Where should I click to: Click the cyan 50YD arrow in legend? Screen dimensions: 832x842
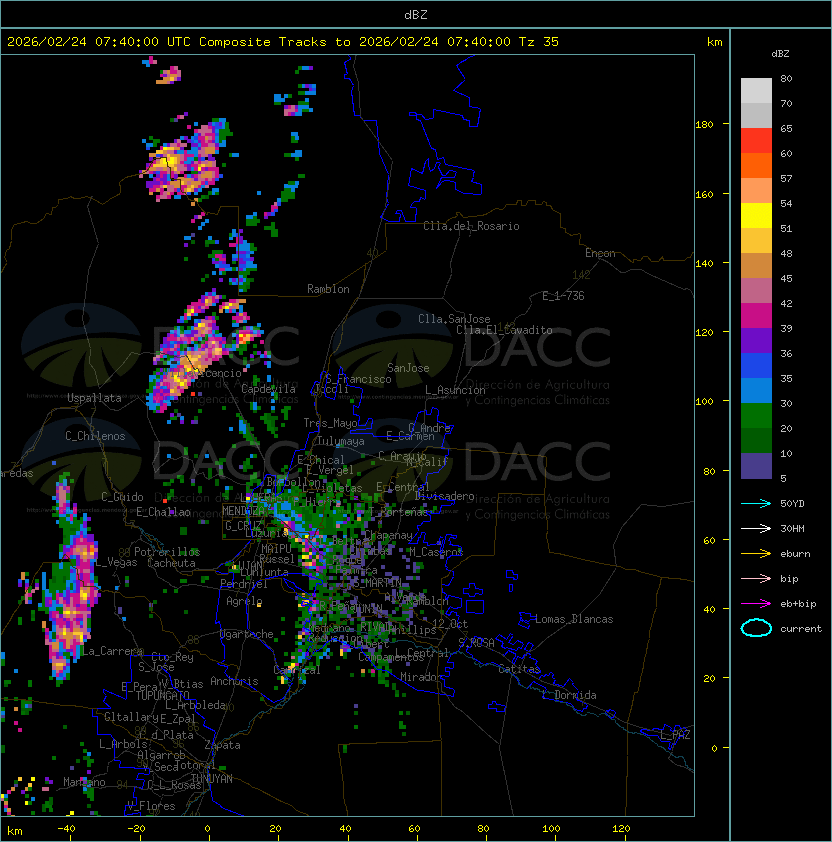(x=756, y=503)
